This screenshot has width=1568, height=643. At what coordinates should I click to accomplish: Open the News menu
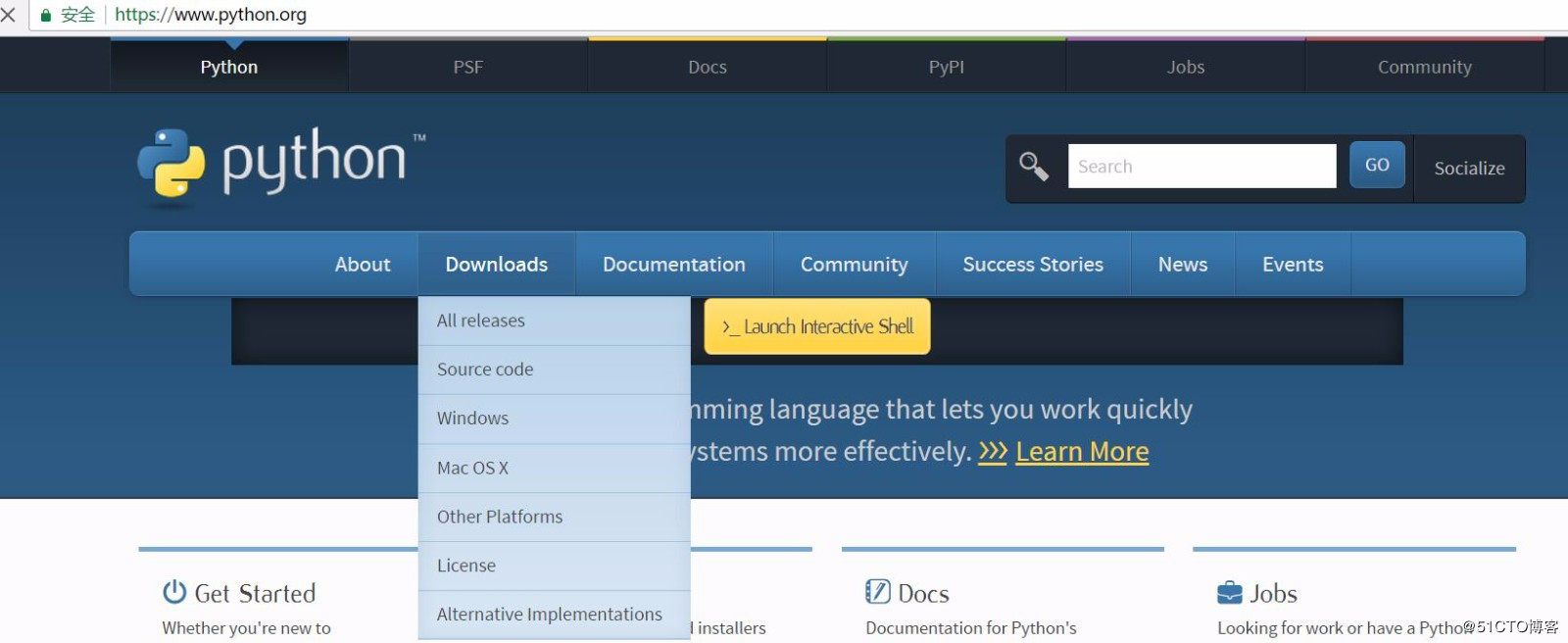[1183, 265]
